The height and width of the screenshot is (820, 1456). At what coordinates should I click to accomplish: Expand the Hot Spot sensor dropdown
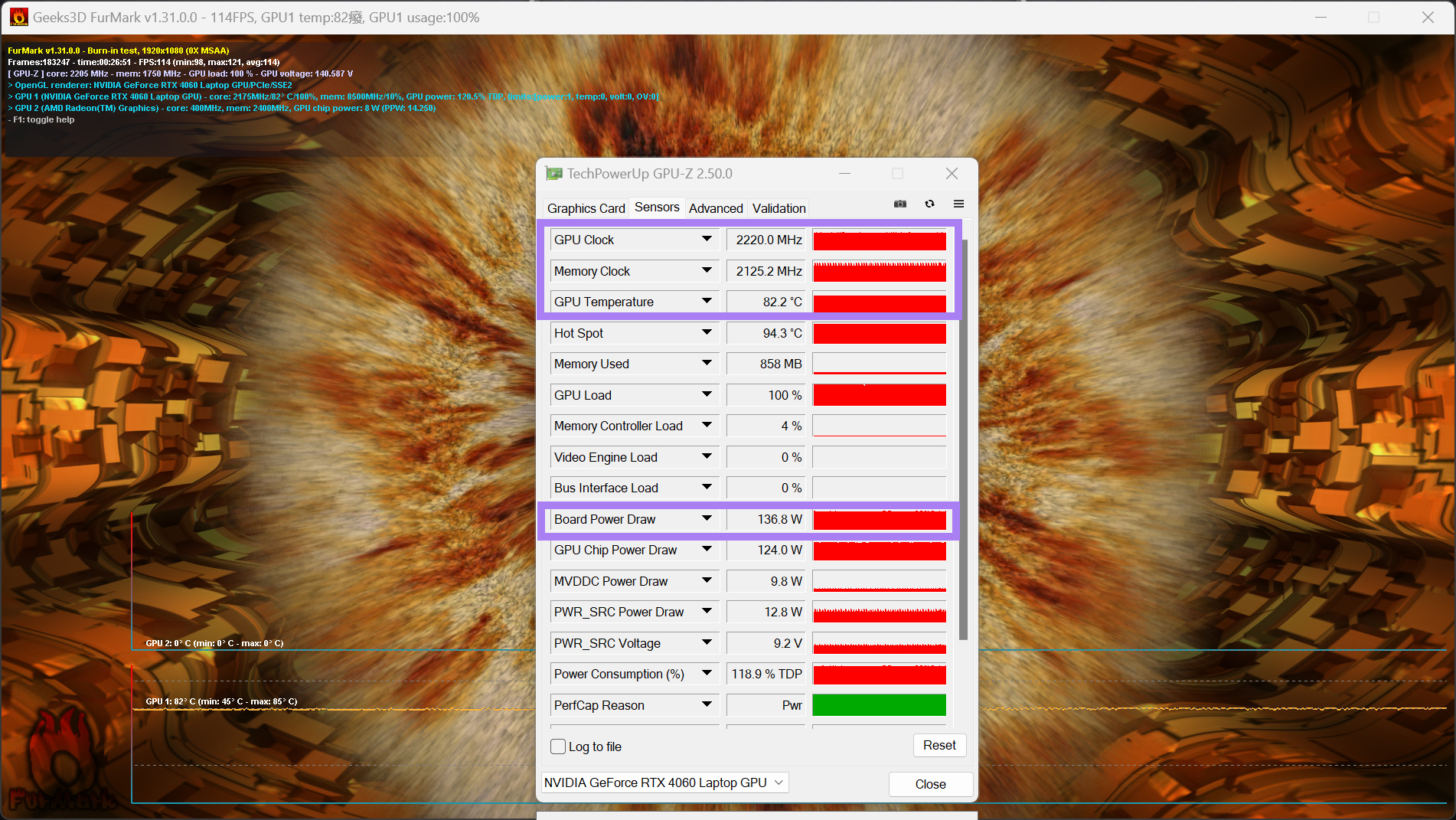(707, 333)
